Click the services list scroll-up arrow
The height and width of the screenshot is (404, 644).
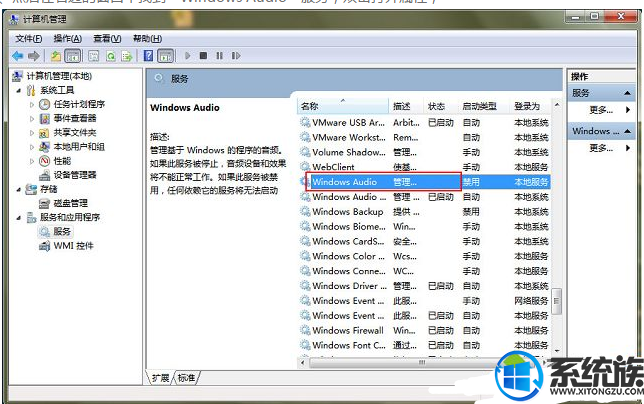pos(557,105)
